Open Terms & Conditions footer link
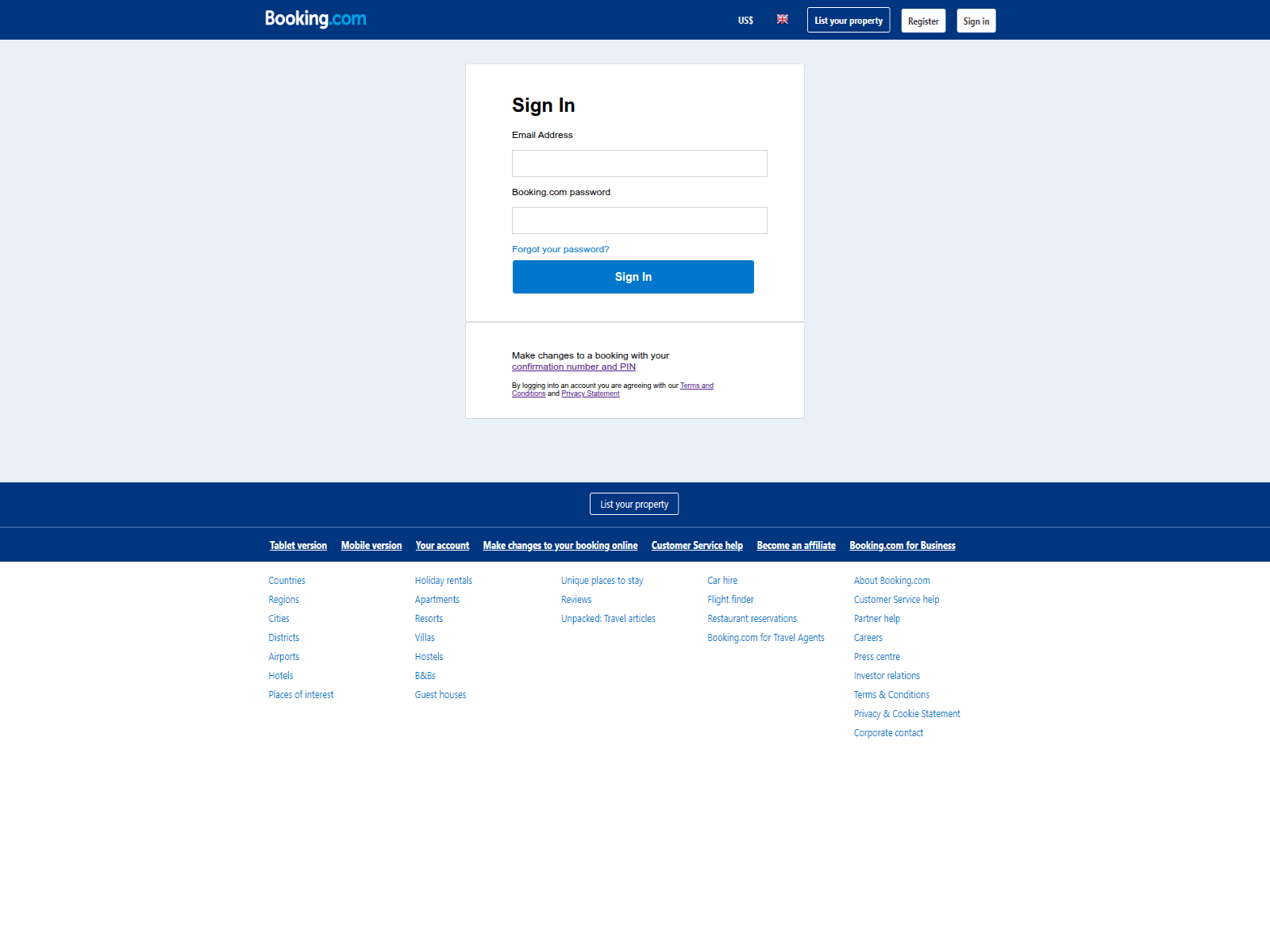Screen dimensions: 1270x952 pos(891,695)
